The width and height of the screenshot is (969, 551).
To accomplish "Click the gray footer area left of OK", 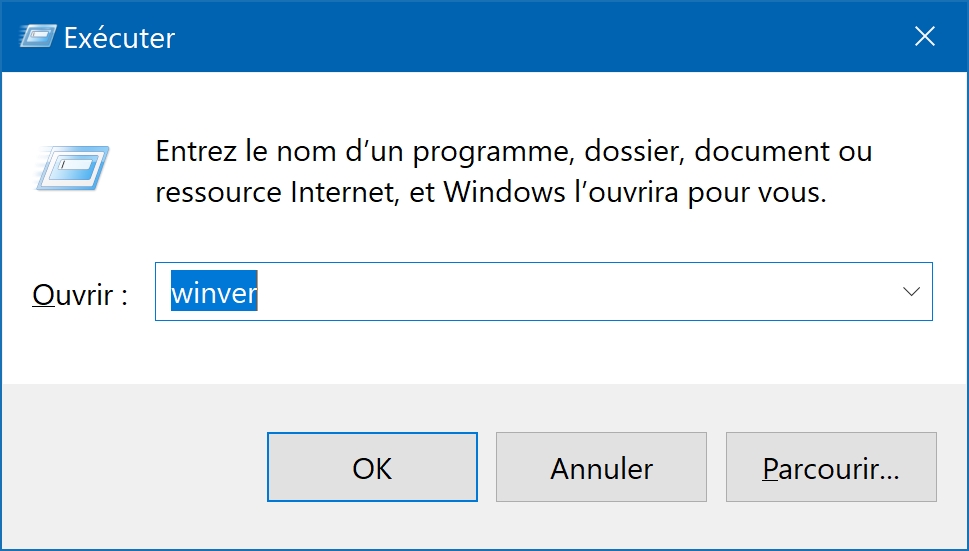I will click(x=133, y=466).
